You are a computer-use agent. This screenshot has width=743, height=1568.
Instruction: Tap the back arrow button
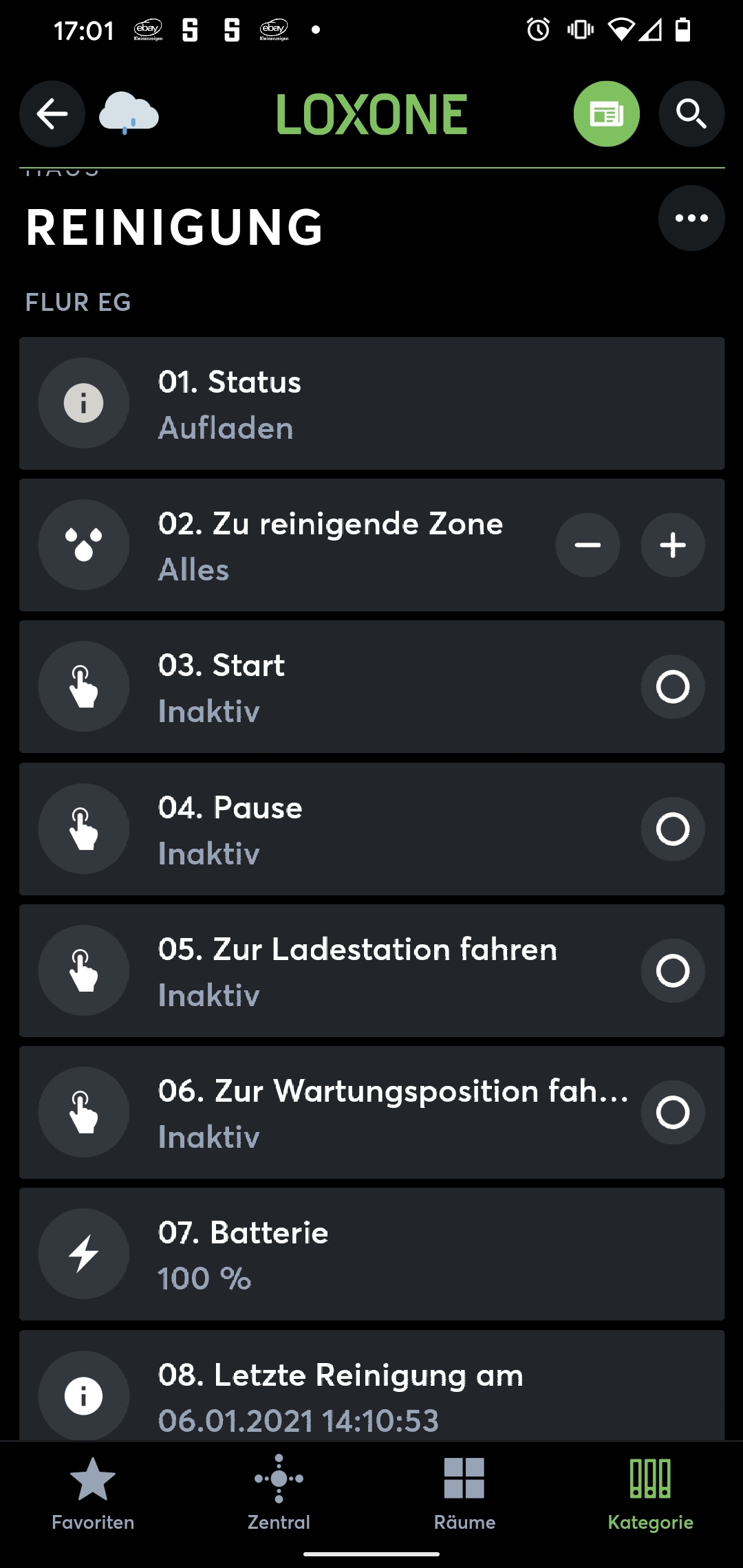click(x=52, y=114)
